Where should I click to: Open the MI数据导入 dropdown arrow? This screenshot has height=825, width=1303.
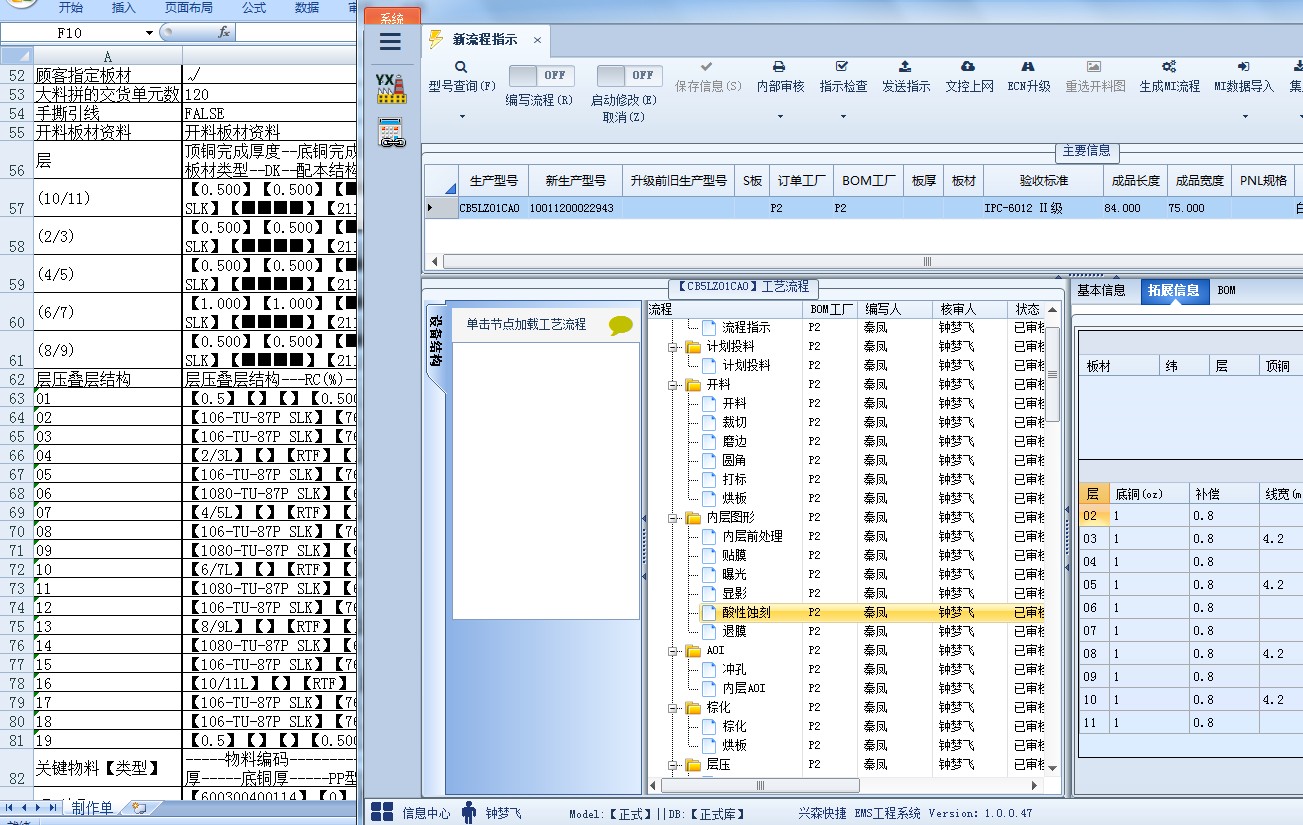click(1243, 117)
